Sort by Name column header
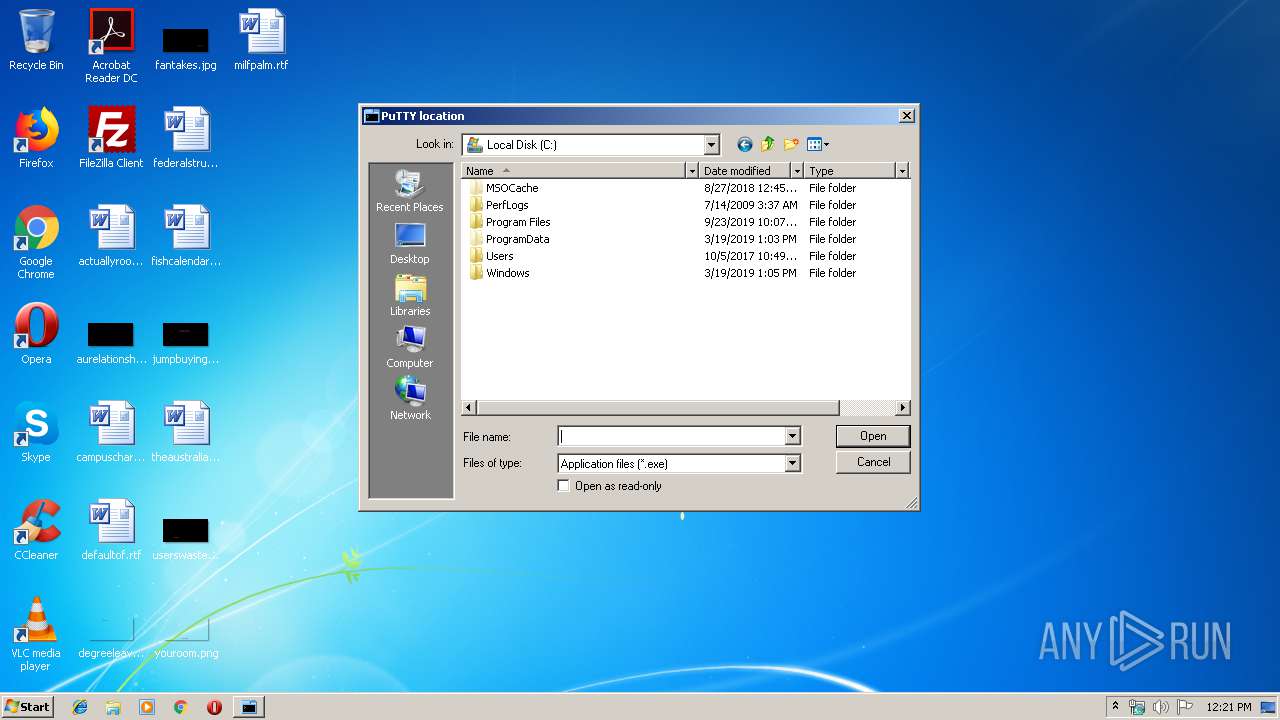The width and height of the screenshot is (1280, 720). pos(573,171)
